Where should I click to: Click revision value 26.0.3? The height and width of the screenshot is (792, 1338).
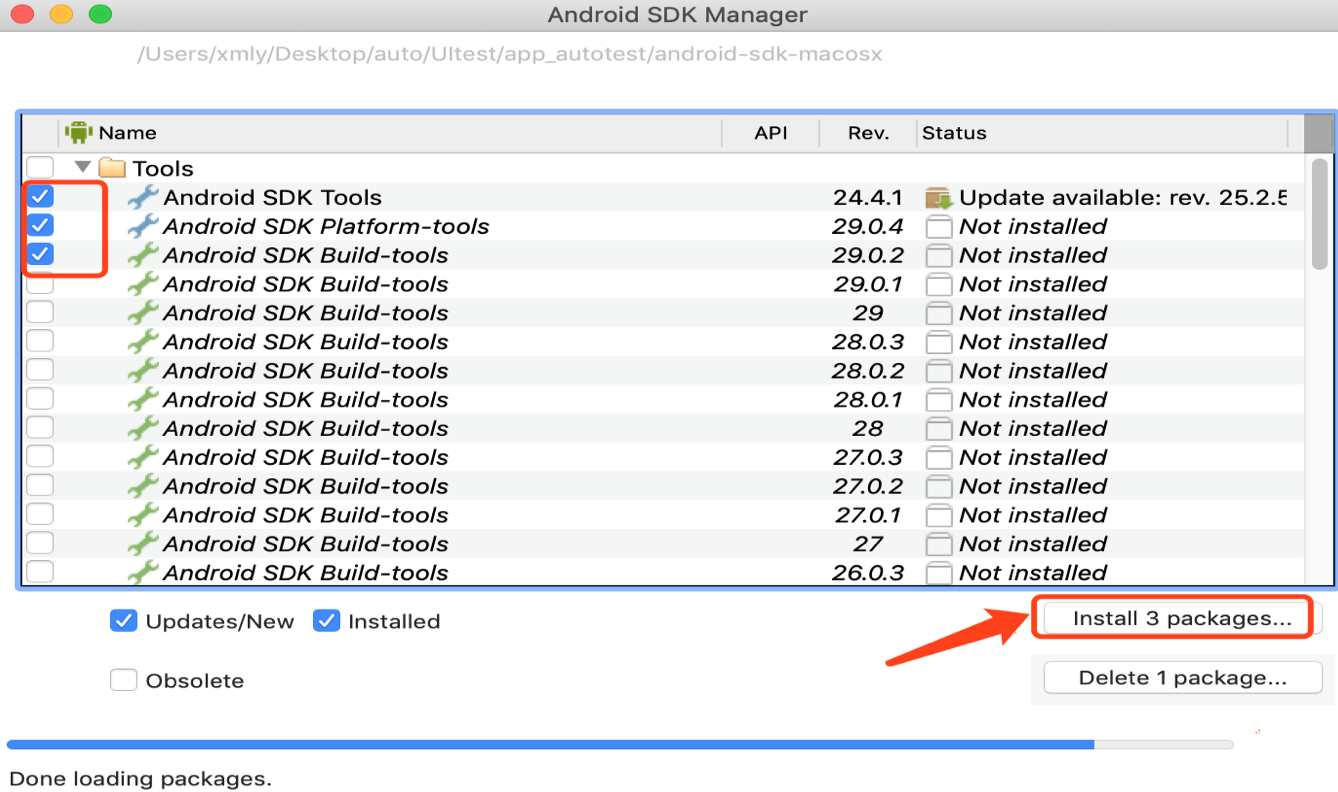tap(867, 573)
